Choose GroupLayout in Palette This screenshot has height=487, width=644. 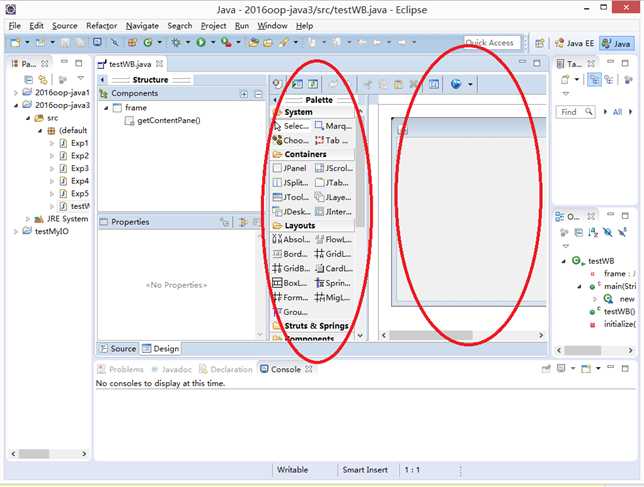(290, 312)
